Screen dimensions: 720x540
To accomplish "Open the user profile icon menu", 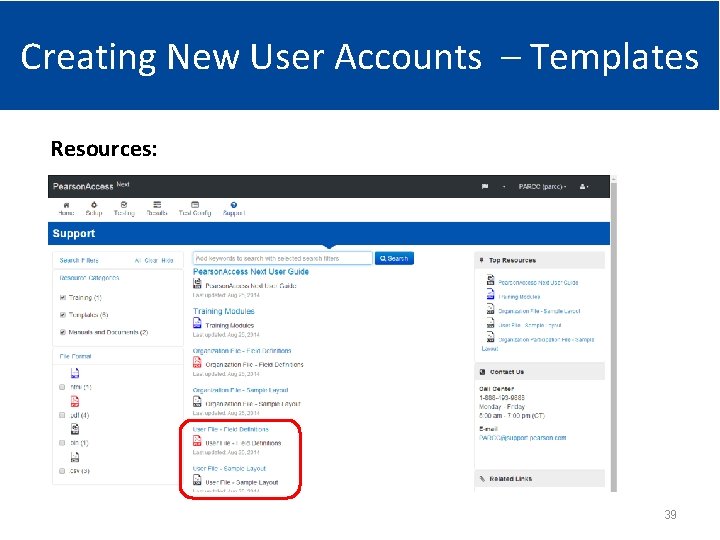I will click(x=584, y=186).
